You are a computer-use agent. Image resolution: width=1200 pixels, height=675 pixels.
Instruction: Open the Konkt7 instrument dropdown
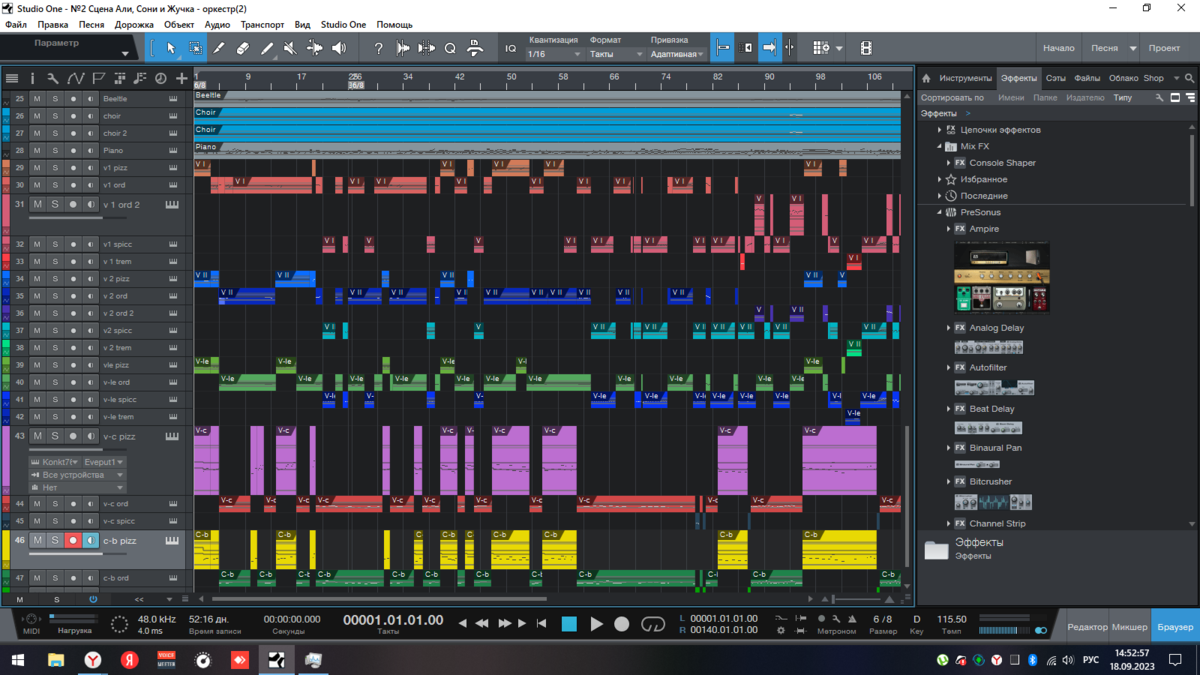click(55, 462)
